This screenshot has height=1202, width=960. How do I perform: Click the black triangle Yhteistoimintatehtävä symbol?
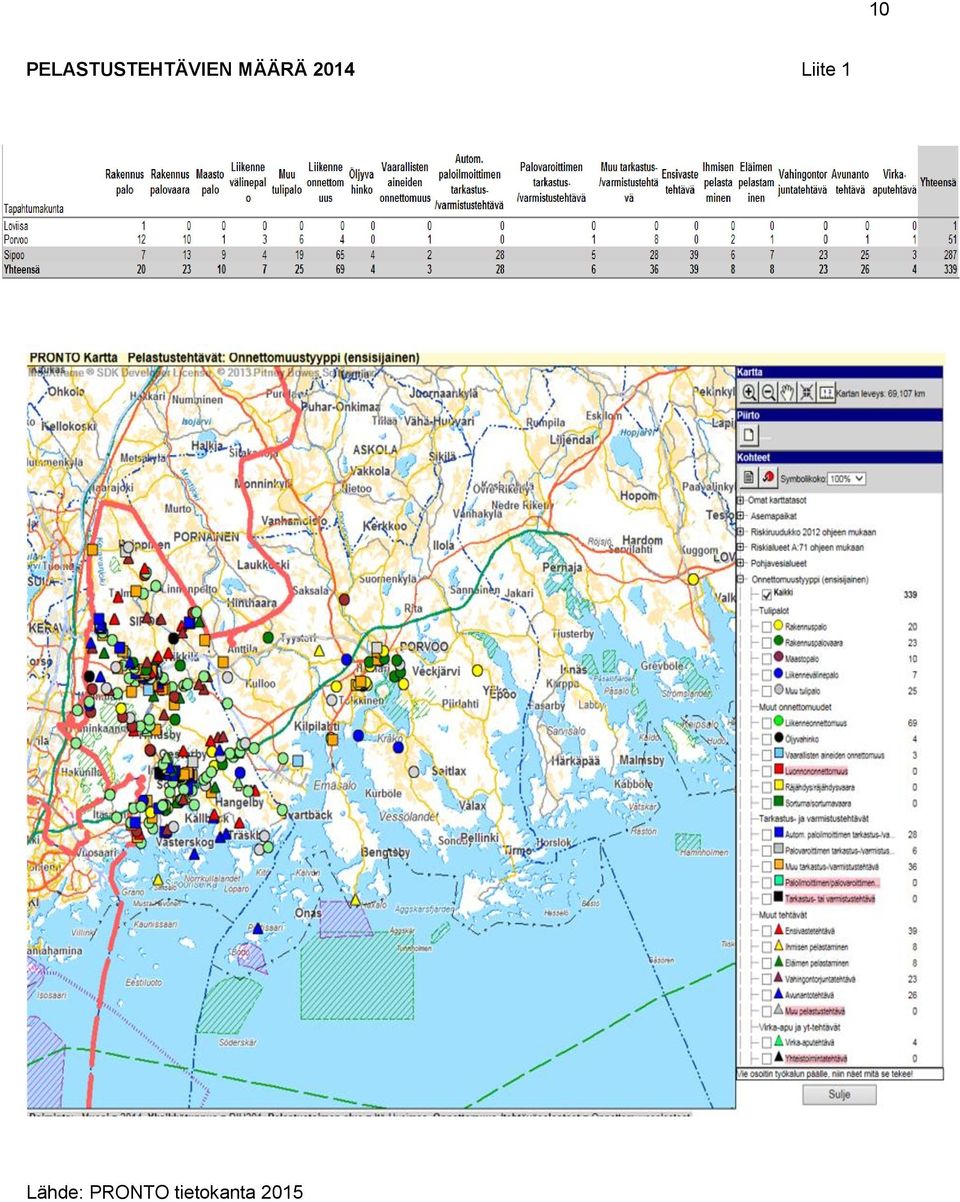(x=778, y=1058)
